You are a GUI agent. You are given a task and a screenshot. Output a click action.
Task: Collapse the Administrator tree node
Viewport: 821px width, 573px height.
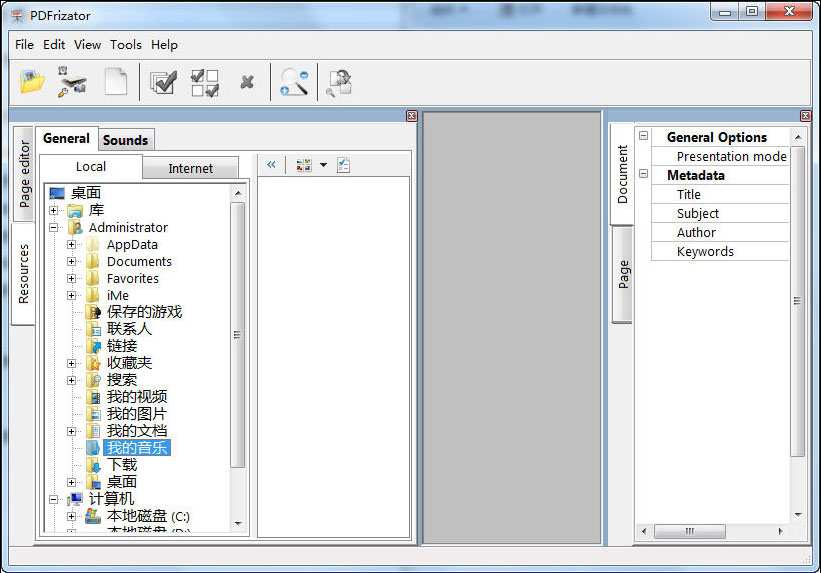(53, 227)
